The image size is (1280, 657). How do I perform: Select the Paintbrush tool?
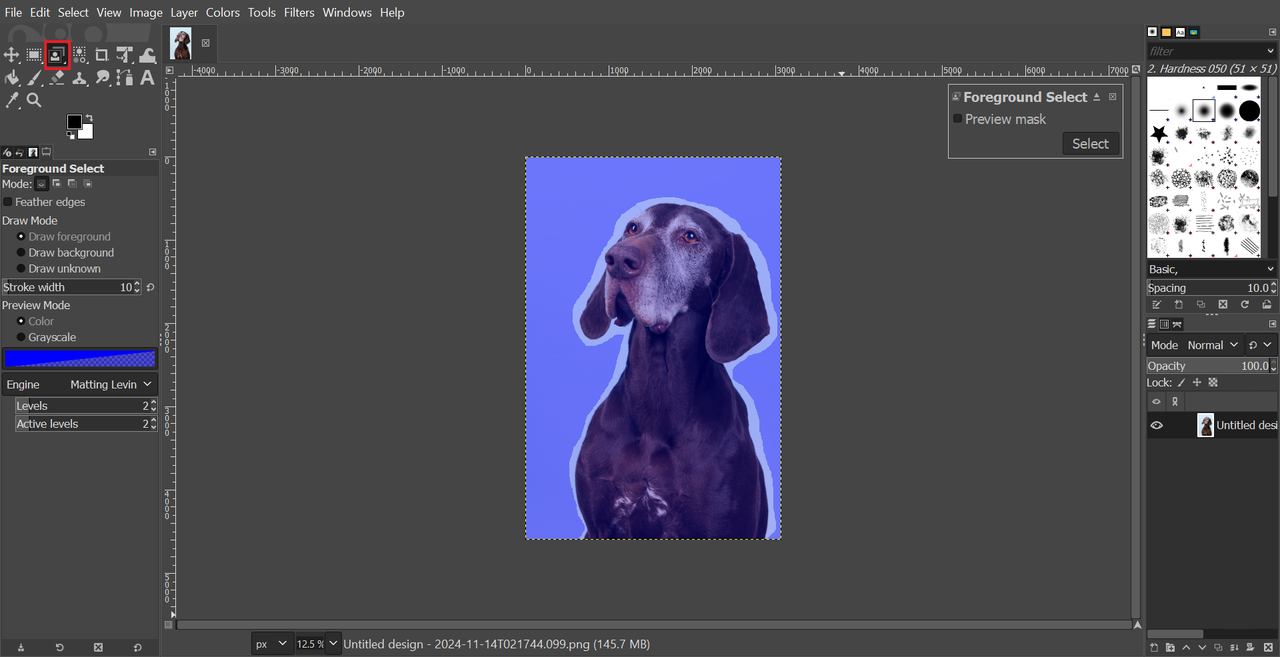point(34,77)
